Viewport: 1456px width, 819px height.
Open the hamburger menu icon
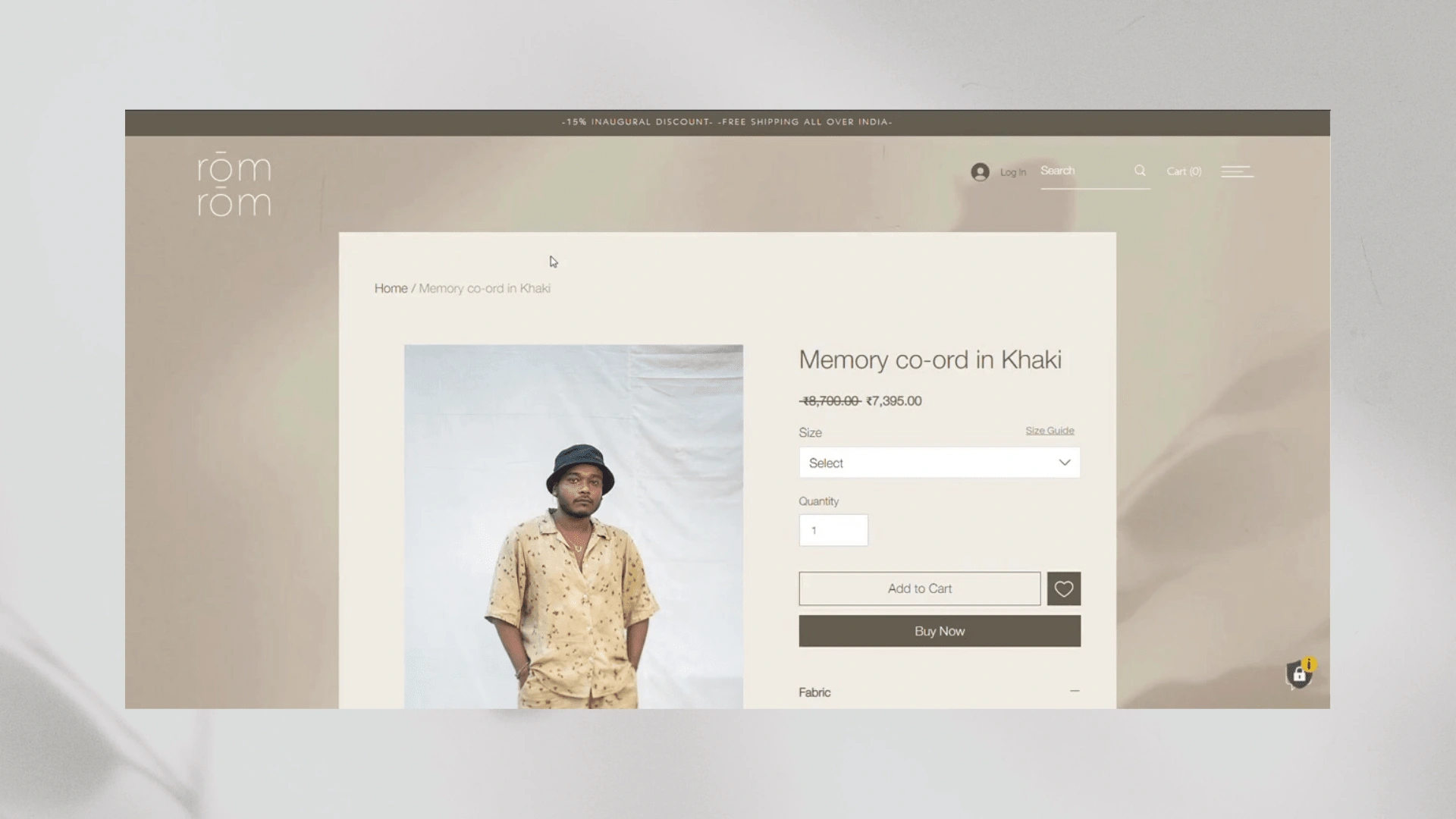[1237, 172]
